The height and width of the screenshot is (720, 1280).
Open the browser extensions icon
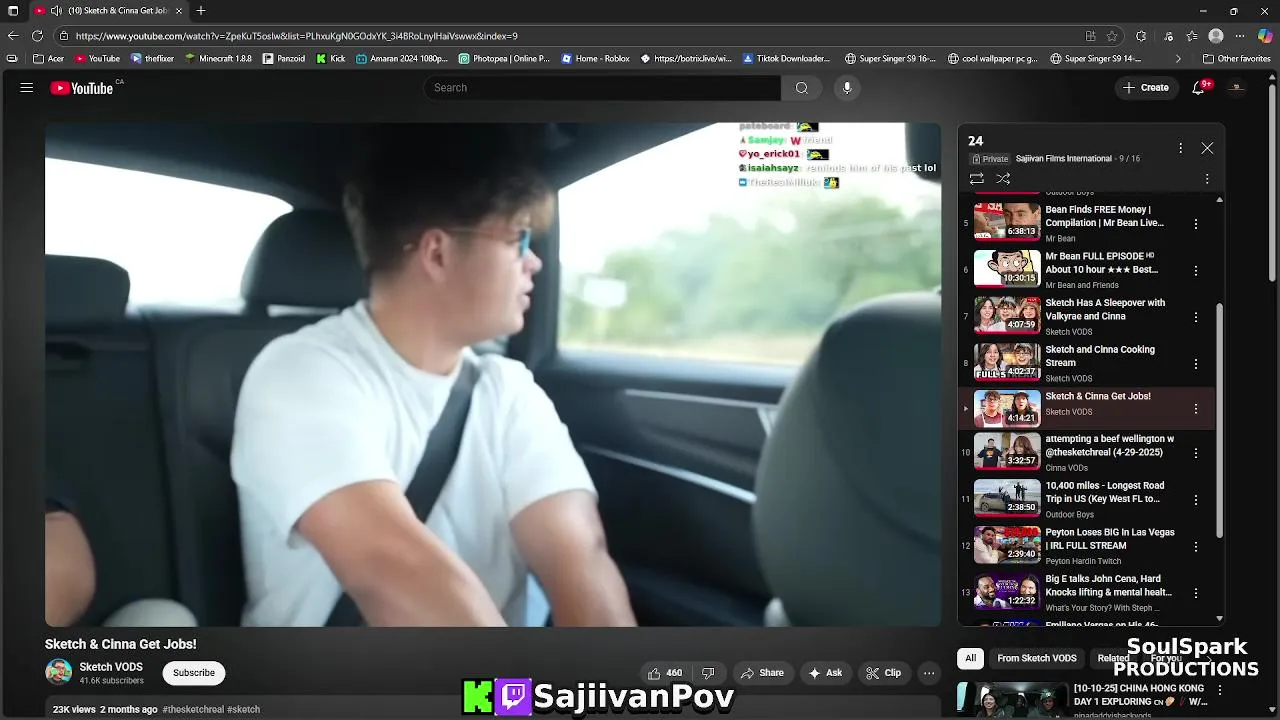[x=1141, y=36]
